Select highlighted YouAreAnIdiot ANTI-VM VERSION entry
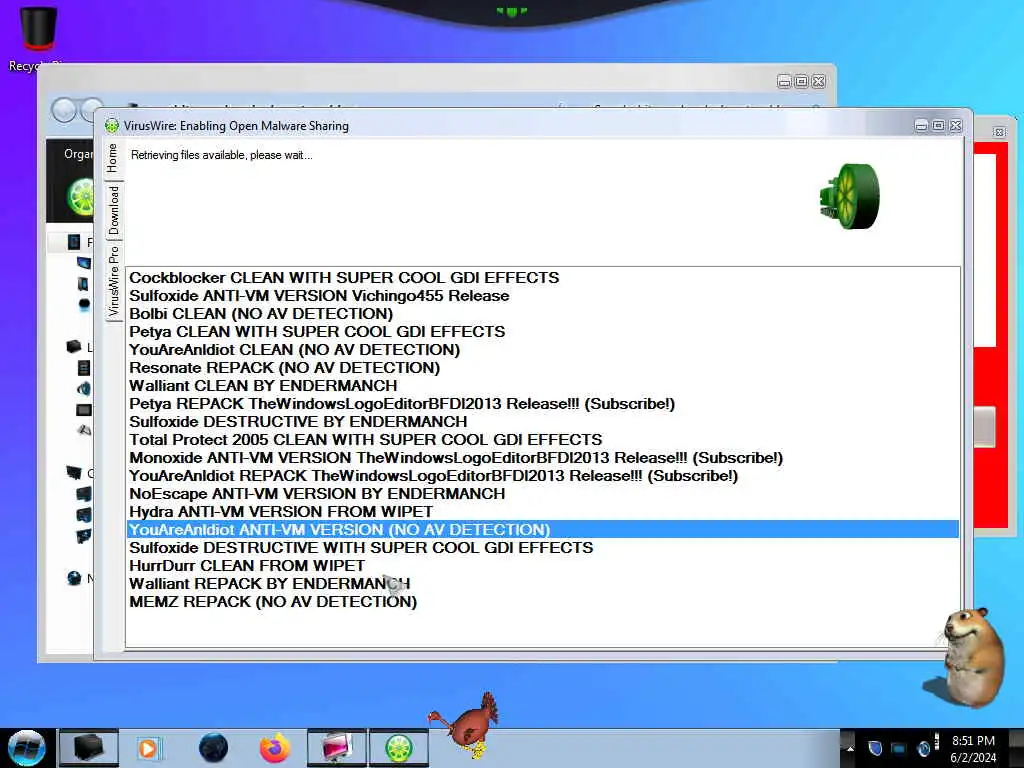The width and height of the screenshot is (1024, 768). click(x=543, y=530)
